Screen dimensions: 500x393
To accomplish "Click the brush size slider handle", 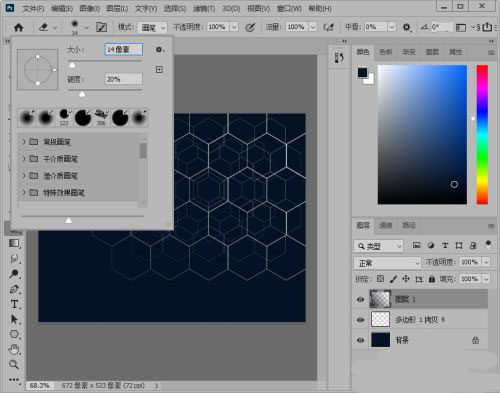I will point(72,65).
